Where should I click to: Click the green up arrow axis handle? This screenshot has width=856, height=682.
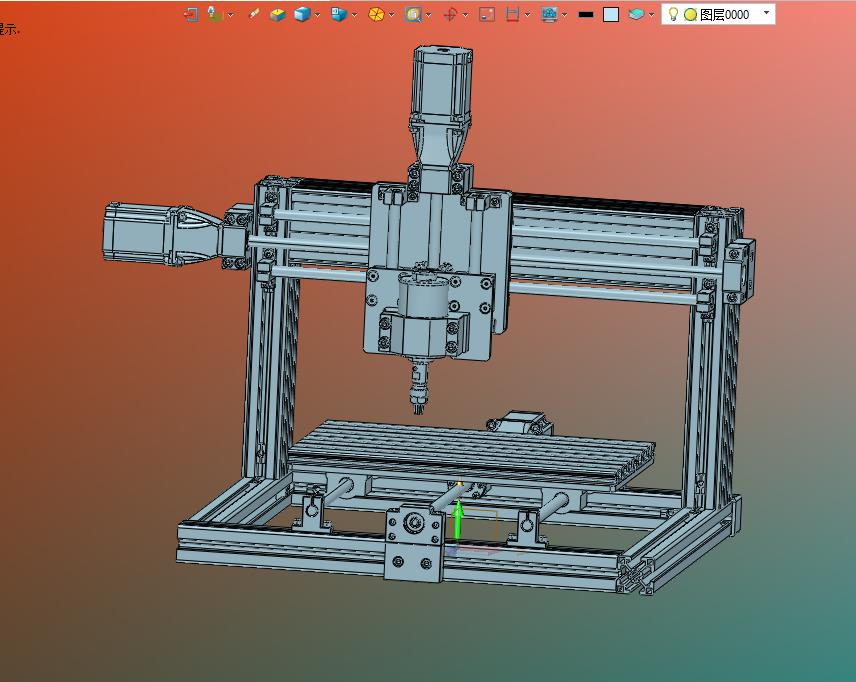(458, 519)
